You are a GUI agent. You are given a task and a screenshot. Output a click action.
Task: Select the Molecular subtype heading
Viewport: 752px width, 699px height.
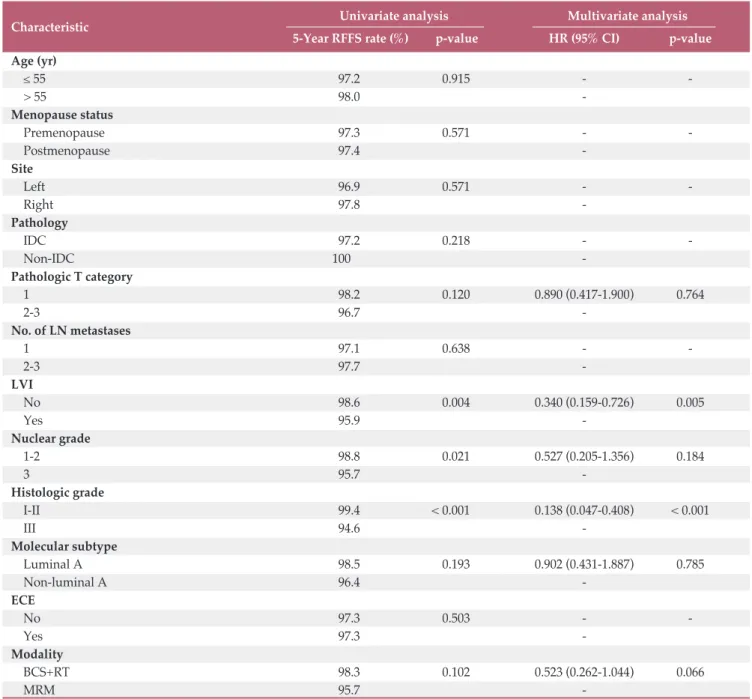tap(64, 546)
